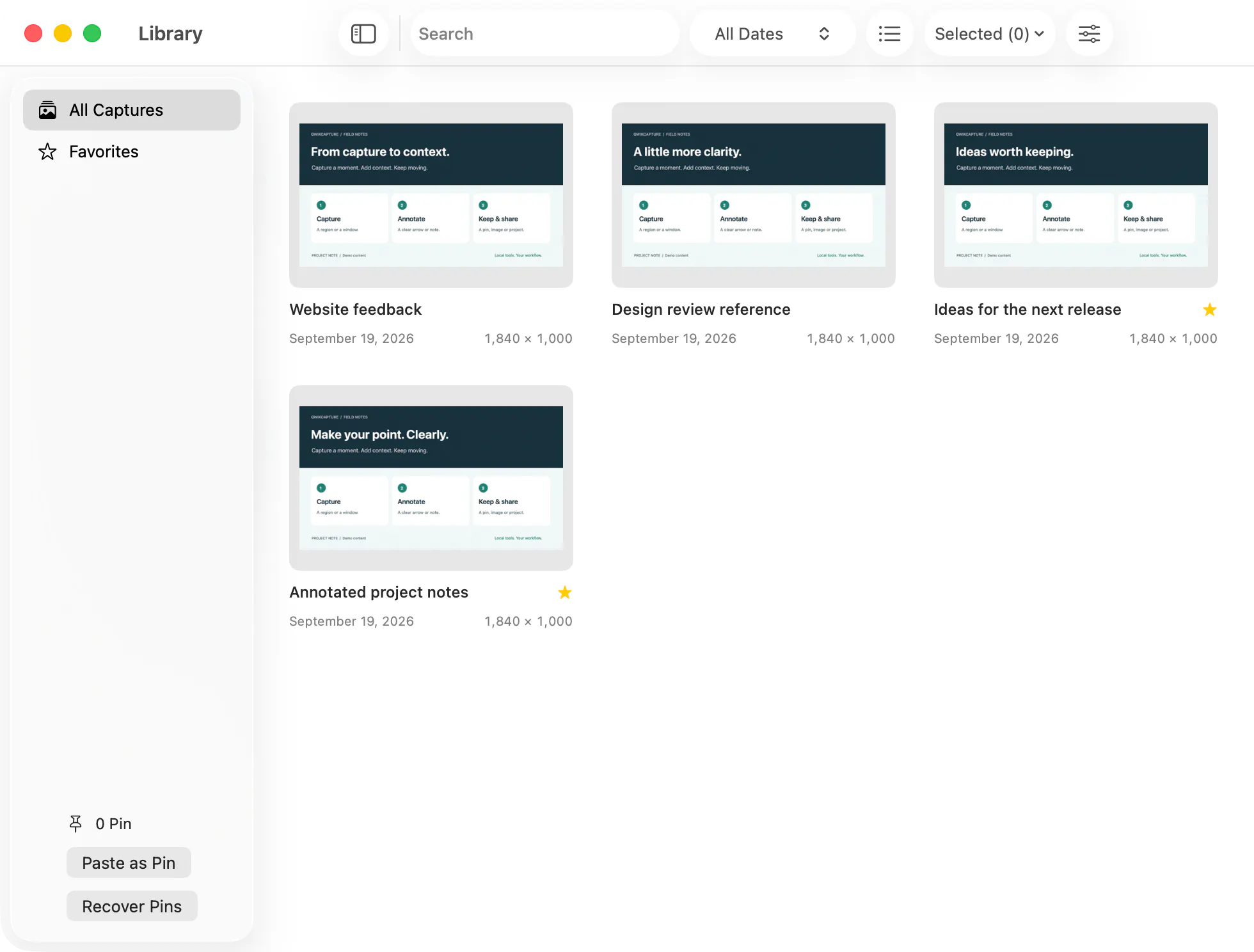Select the Annotated project notes thumbnail
This screenshot has height=952, width=1254.
[x=431, y=478]
